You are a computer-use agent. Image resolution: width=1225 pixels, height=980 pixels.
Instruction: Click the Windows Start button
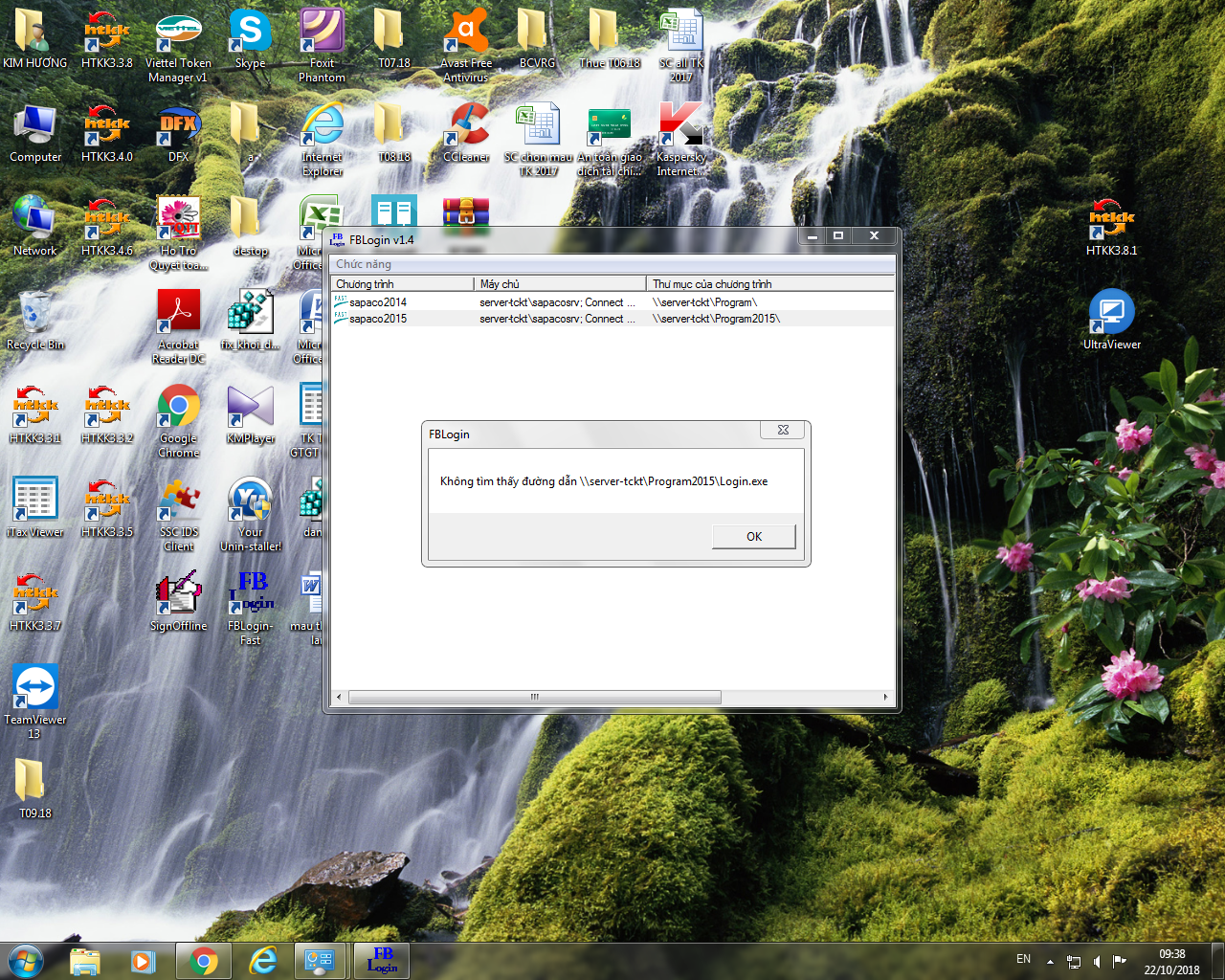26,961
